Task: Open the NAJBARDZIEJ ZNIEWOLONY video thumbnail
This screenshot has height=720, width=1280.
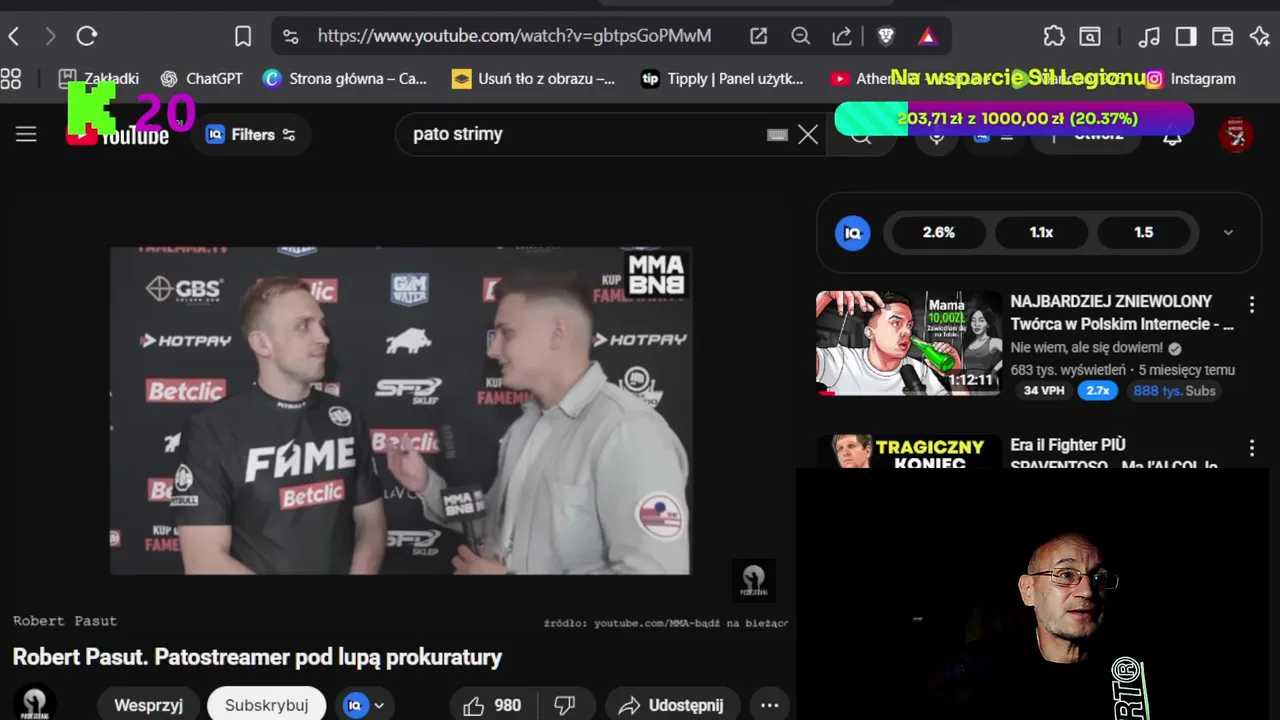Action: tap(908, 343)
